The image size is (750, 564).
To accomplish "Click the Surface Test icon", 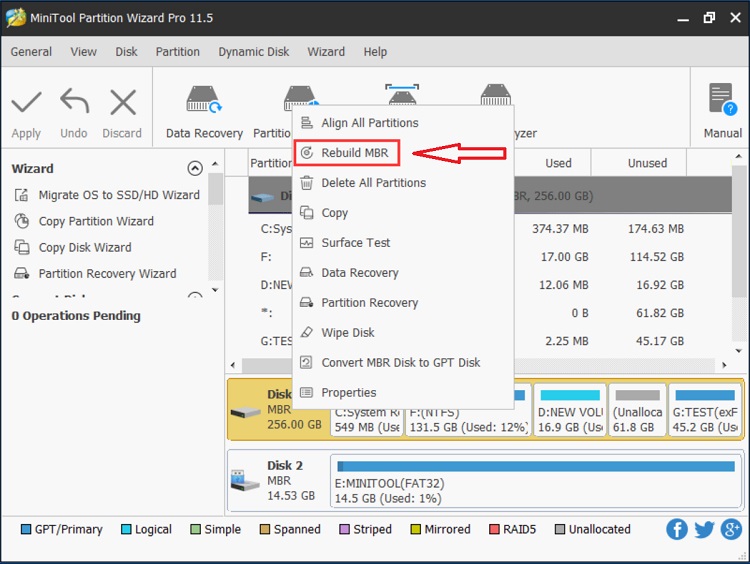I will click(x=307, y=243).
